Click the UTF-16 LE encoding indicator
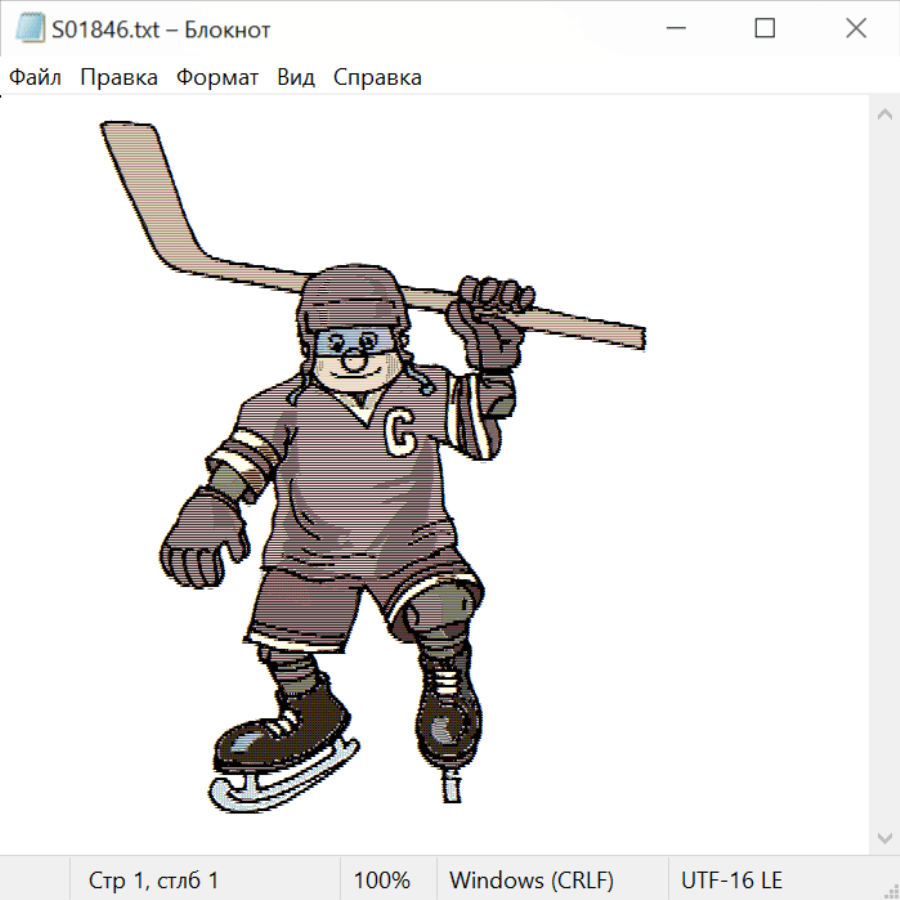The width and height of the screenshot is (900, 900). pos(731,880)
